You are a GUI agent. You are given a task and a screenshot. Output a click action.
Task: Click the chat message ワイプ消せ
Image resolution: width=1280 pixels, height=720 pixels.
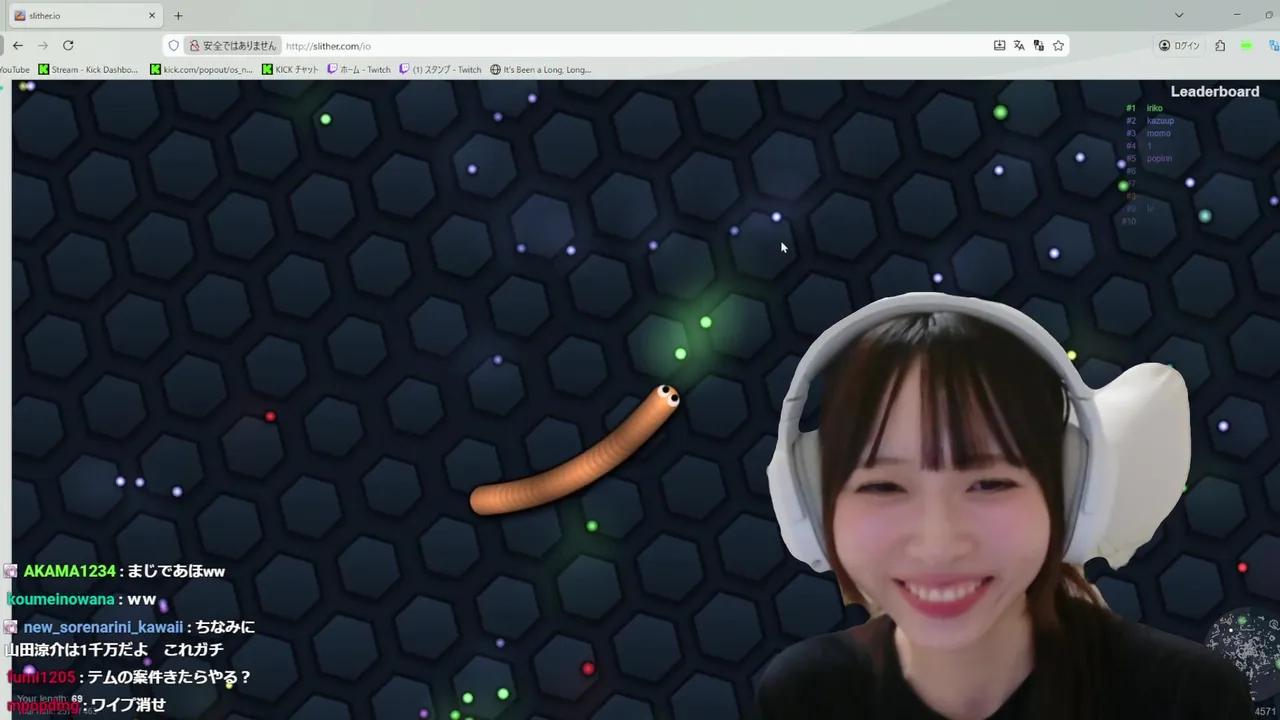128,705
